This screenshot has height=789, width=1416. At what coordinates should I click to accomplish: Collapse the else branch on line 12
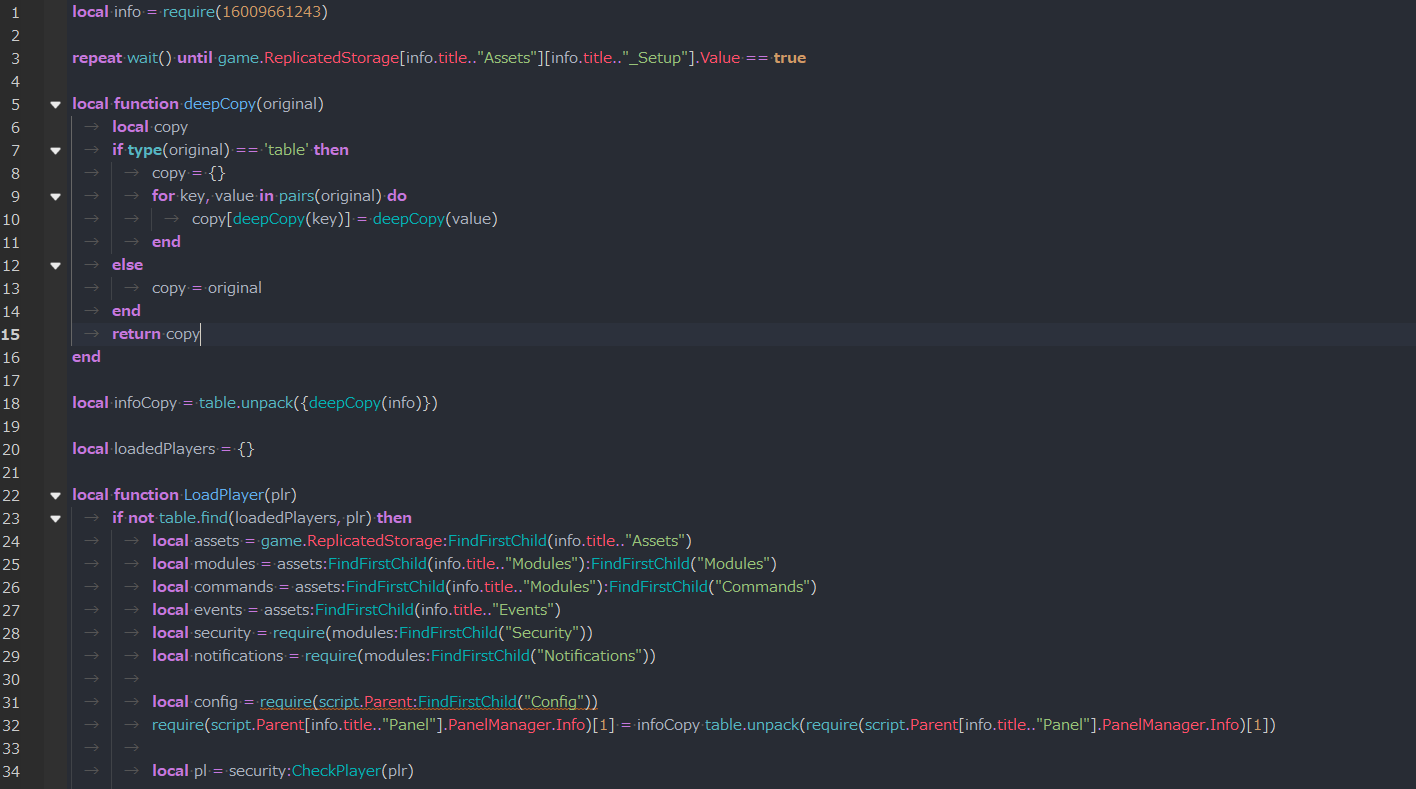[55, 265]
